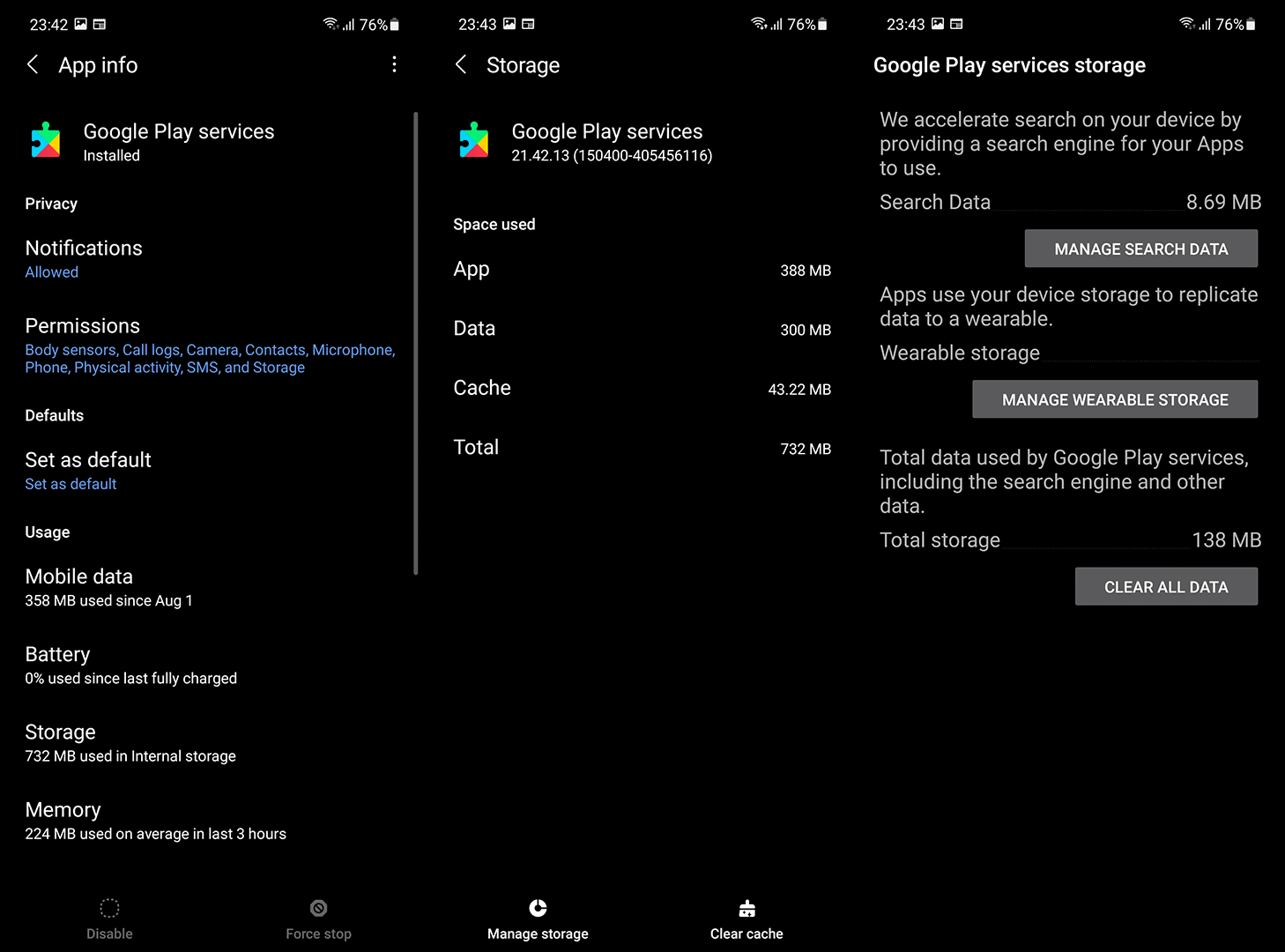Tap the 'Google Play services storage' title

[1009, 65]
